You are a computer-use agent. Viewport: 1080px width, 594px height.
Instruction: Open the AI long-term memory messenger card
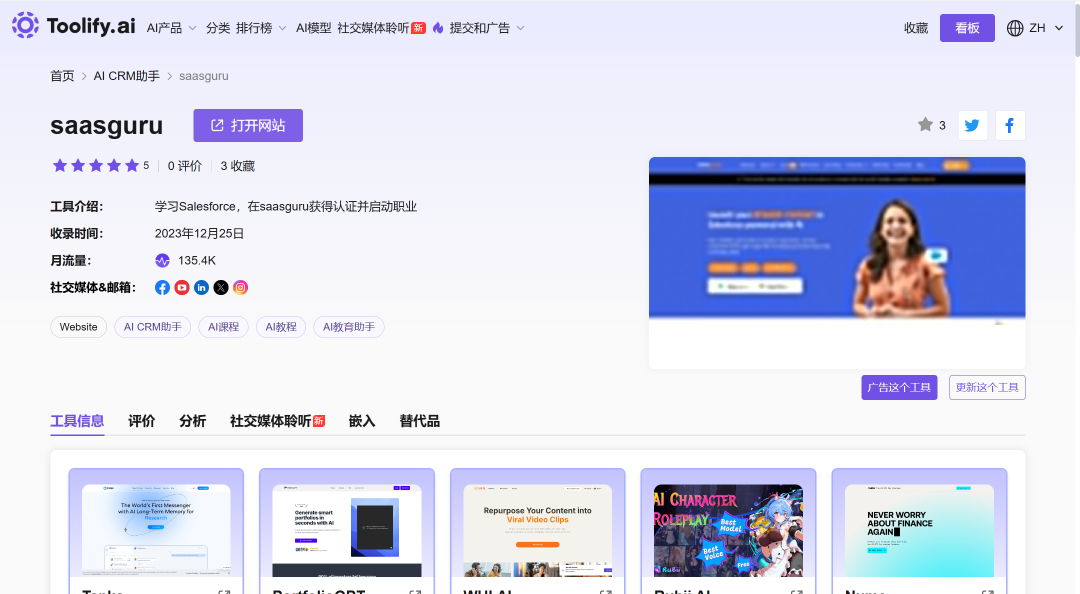[x=156, y=531]
